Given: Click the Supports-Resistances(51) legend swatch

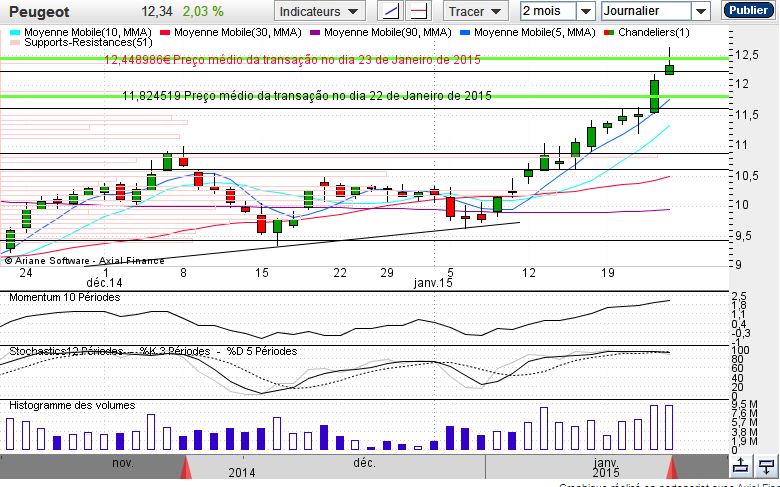Looking at the screenshot, I should point(15,43).
